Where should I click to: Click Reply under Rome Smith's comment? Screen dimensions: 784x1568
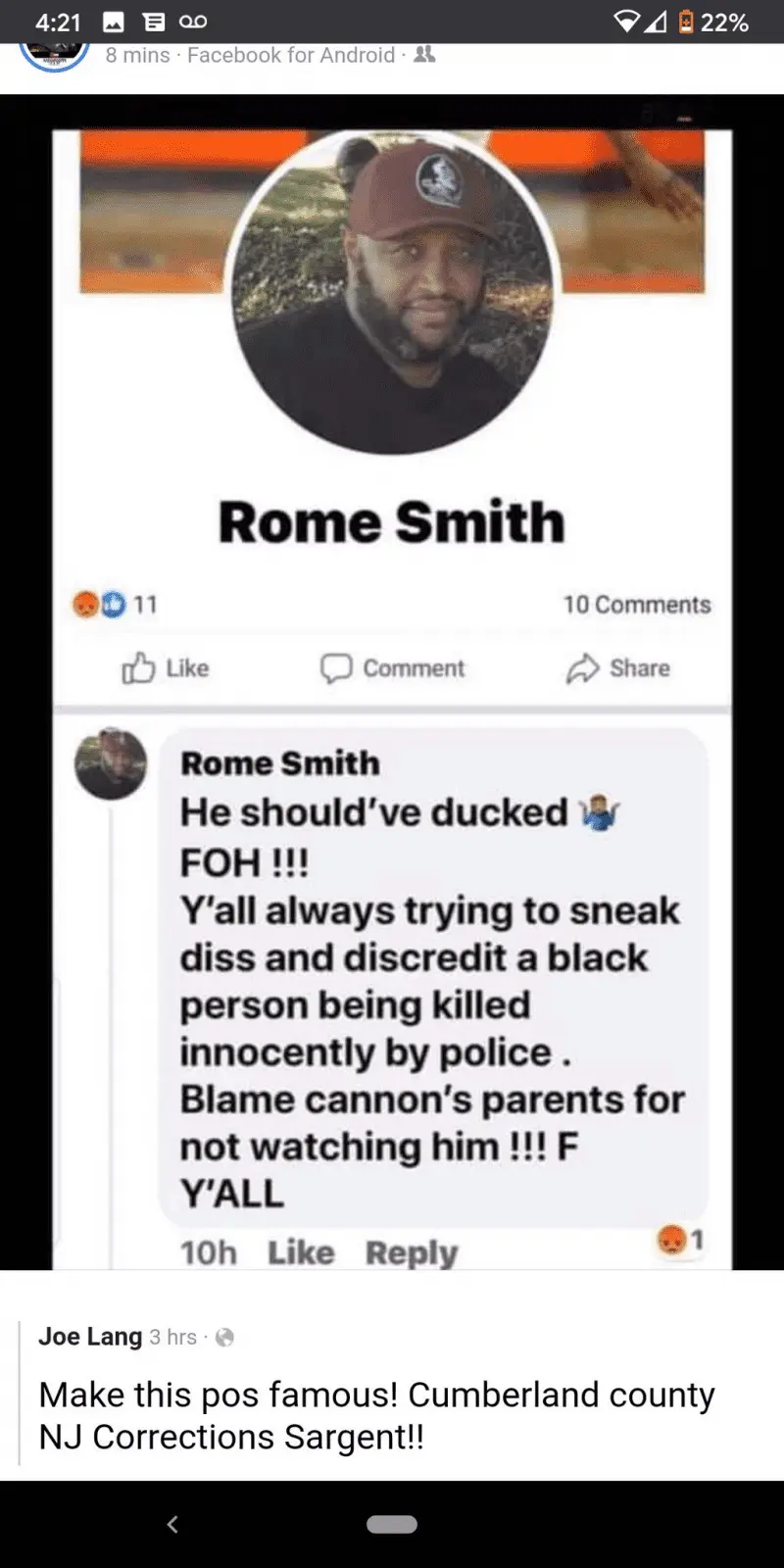(412, 1252)
